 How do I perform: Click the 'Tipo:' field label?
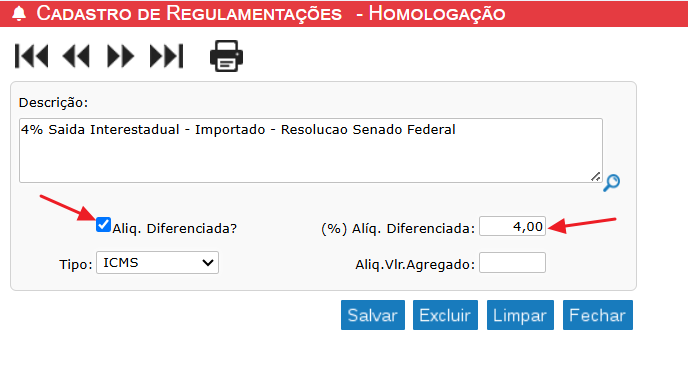click(x=76, y=265)
